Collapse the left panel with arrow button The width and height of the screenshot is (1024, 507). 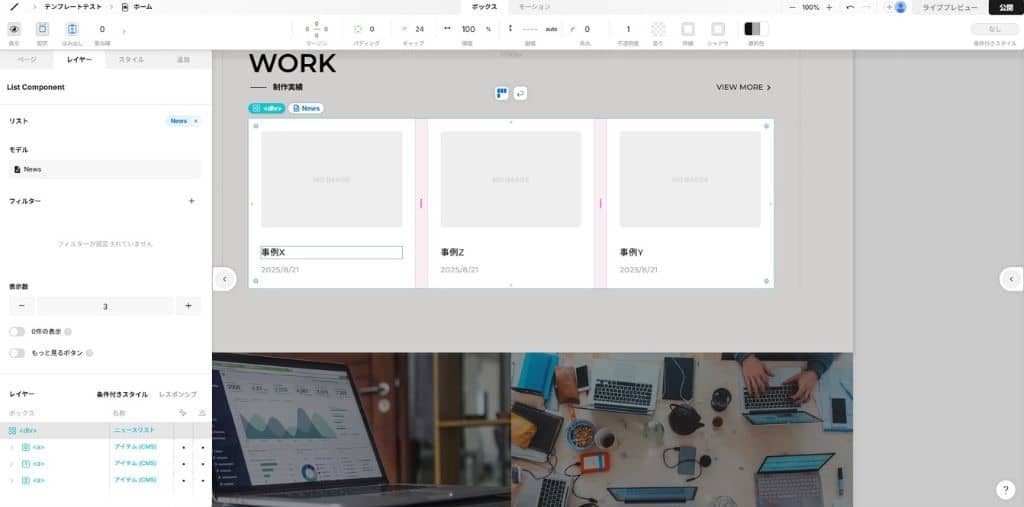[225, 279]
